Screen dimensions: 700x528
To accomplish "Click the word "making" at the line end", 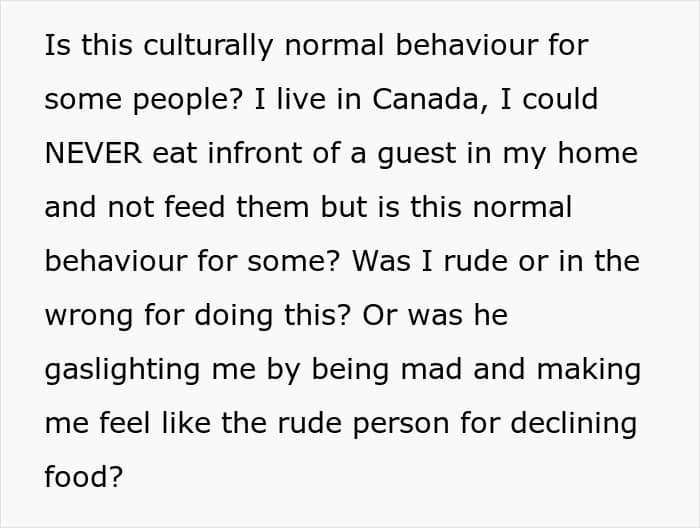I will (x=589, y=370).
